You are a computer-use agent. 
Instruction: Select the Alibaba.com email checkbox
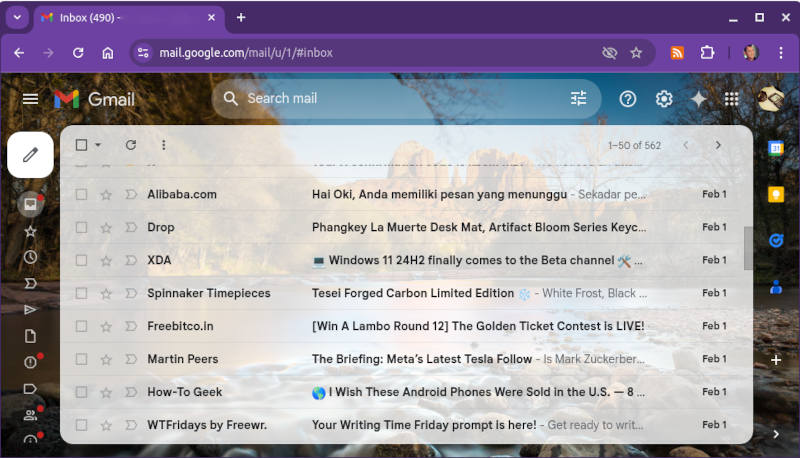coord(81,194)
